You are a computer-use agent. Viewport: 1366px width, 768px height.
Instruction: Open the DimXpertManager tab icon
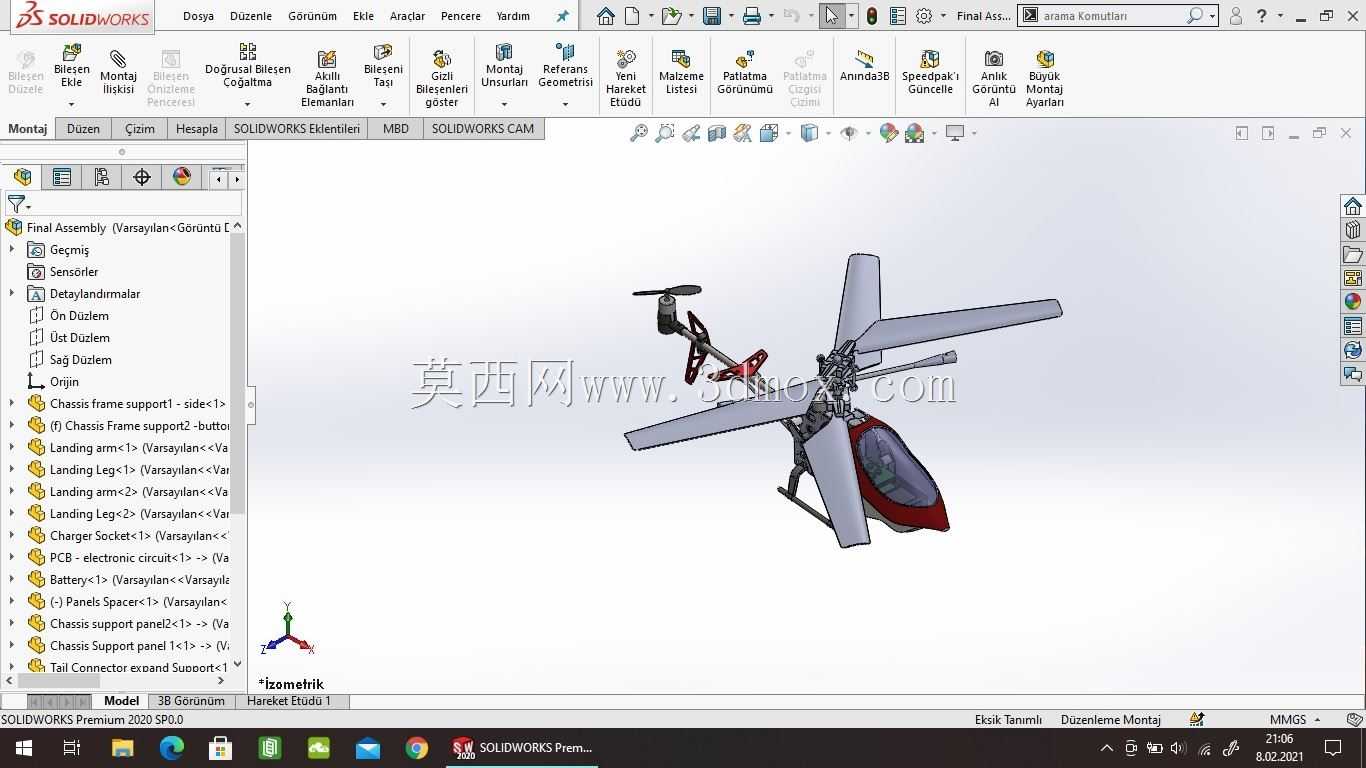(x=142, y=177)
